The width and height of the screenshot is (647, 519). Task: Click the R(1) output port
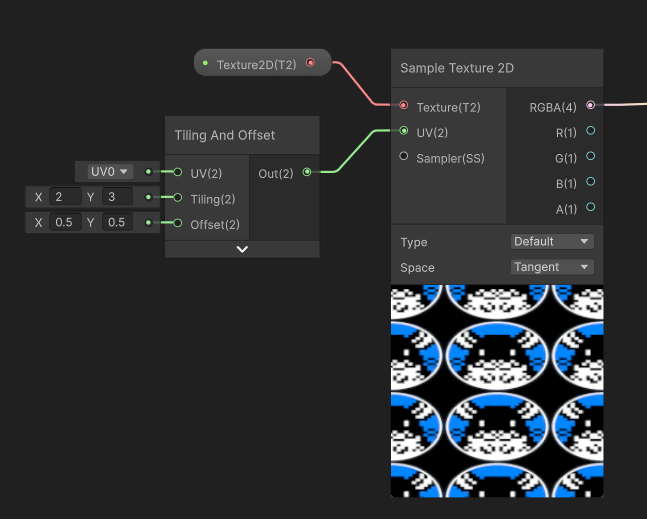click(590, 131)
